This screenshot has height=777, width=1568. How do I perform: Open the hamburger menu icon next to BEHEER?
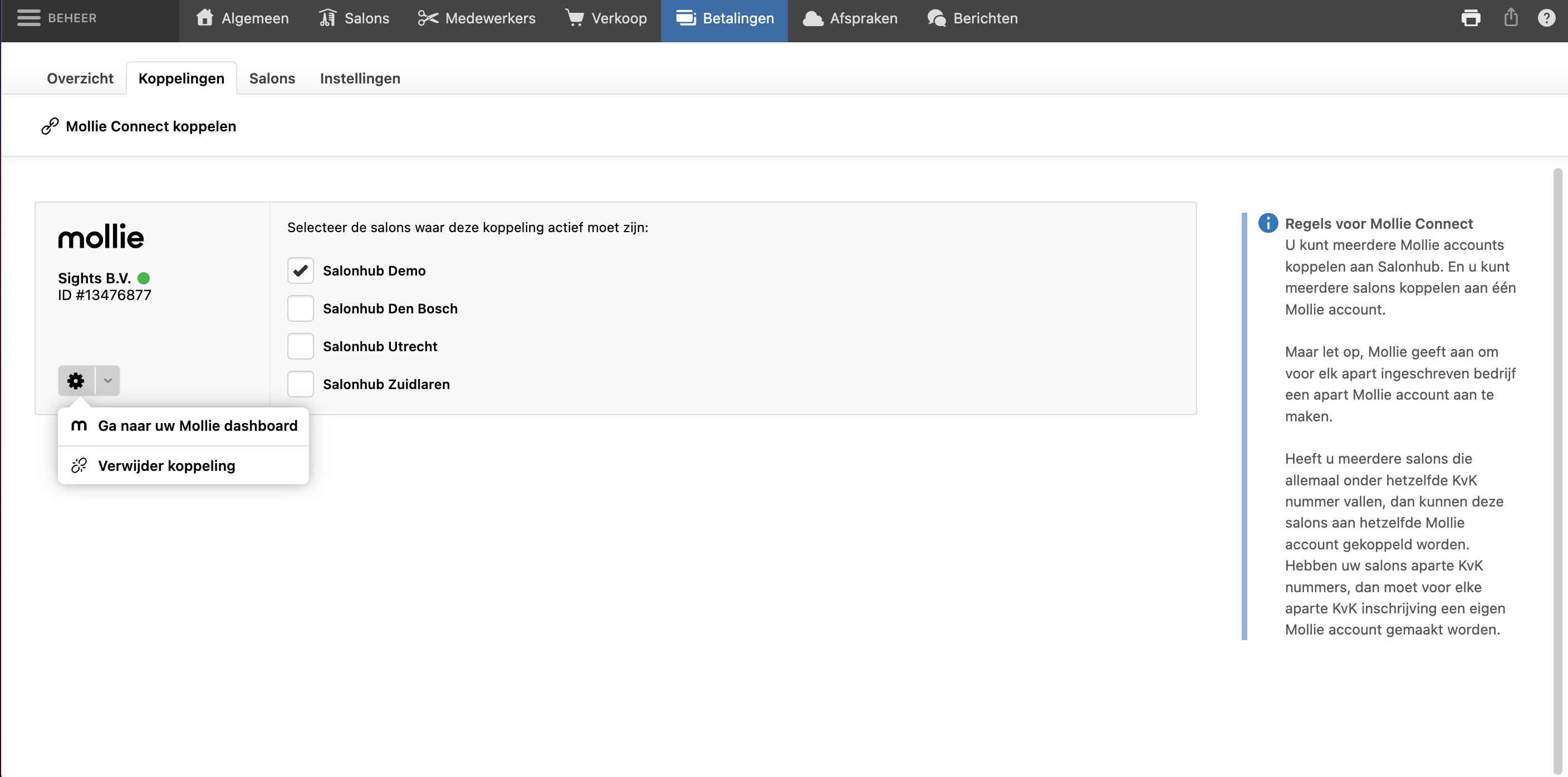tap(28, 18)
